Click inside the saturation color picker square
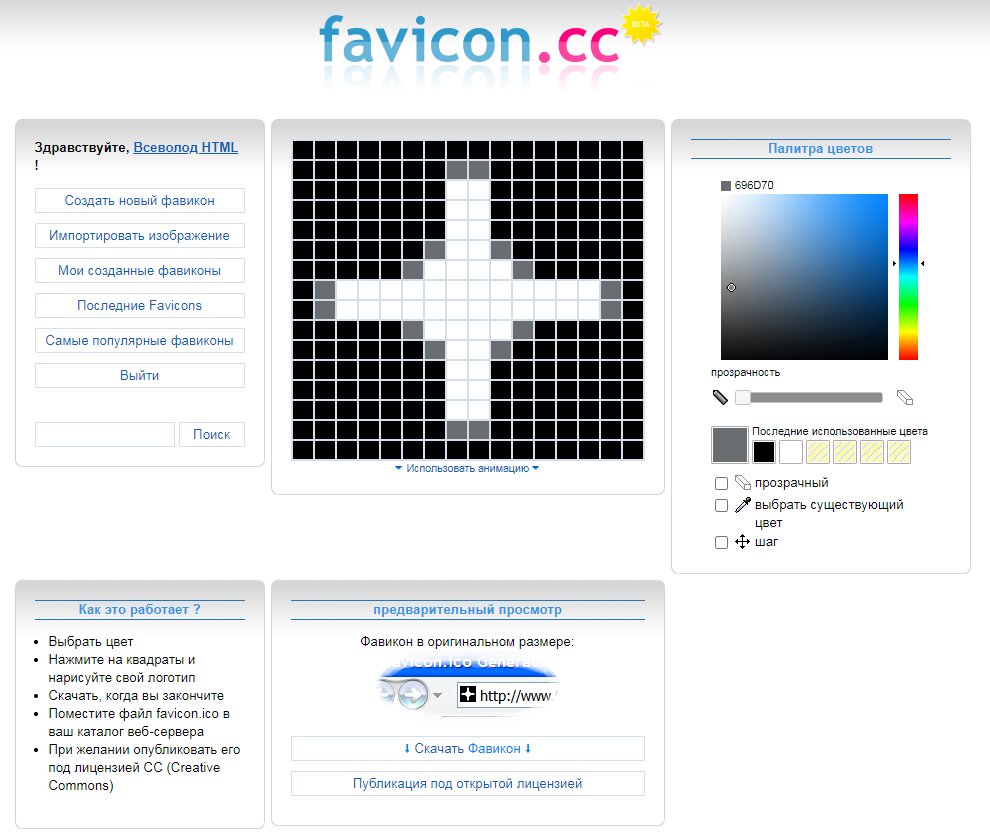This screenshot has width=990, height=834. tap(804, 277)
